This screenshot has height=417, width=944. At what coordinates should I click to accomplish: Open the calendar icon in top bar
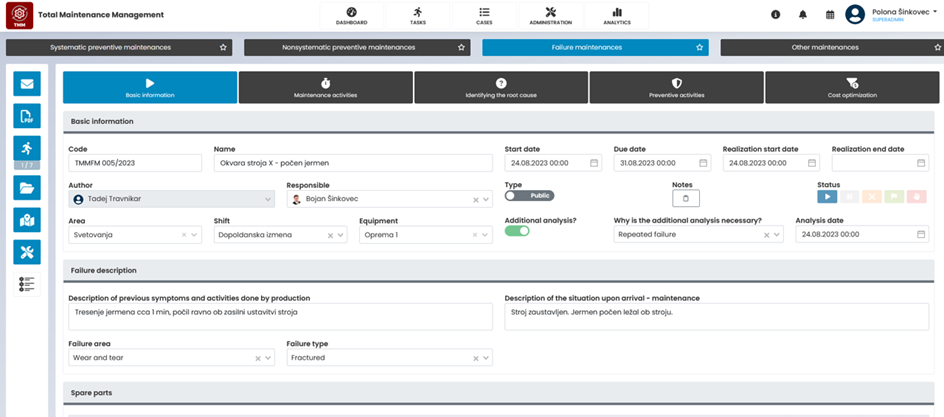click(830, 15)
